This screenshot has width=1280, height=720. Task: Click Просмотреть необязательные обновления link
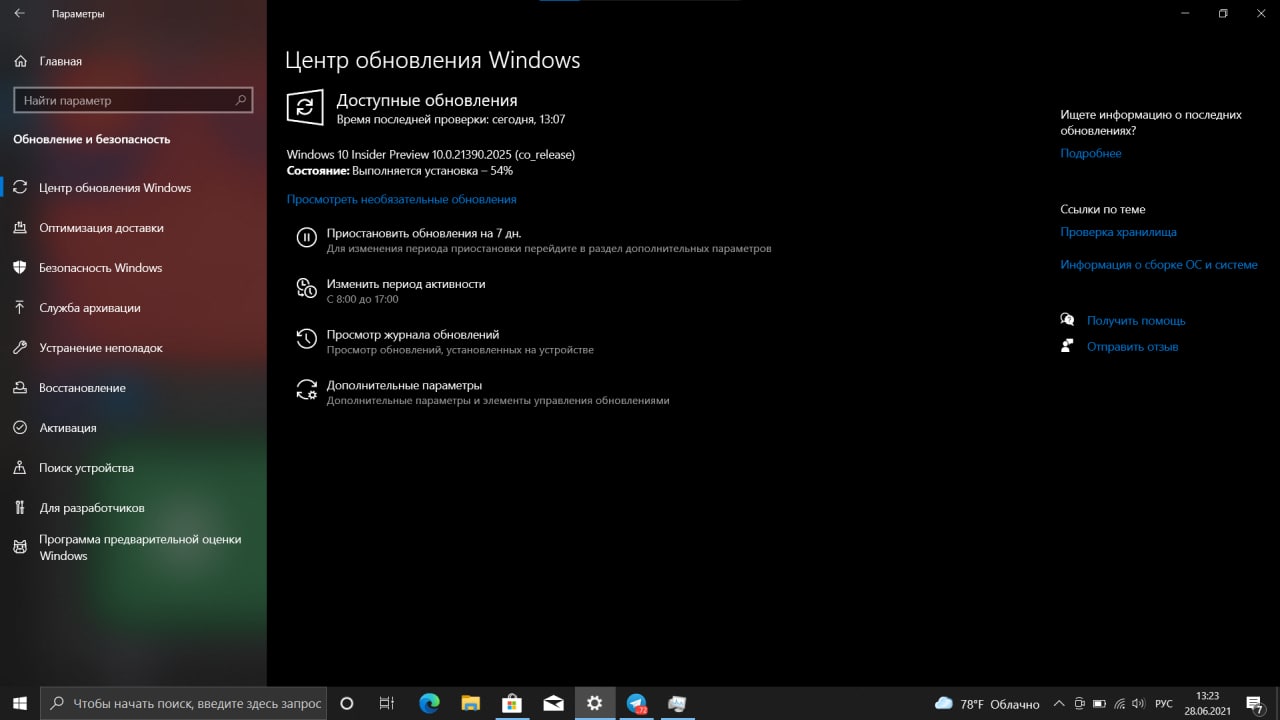[401, 199]
